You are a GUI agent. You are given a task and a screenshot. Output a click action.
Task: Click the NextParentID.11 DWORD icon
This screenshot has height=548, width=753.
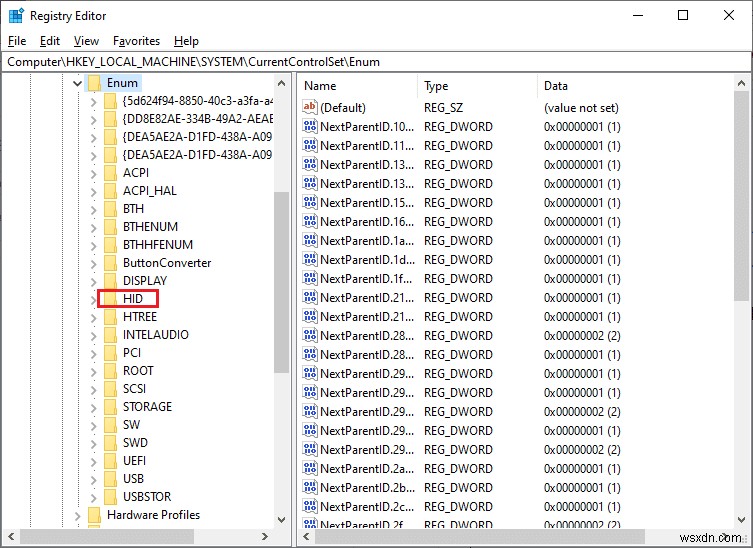point(310,146)
